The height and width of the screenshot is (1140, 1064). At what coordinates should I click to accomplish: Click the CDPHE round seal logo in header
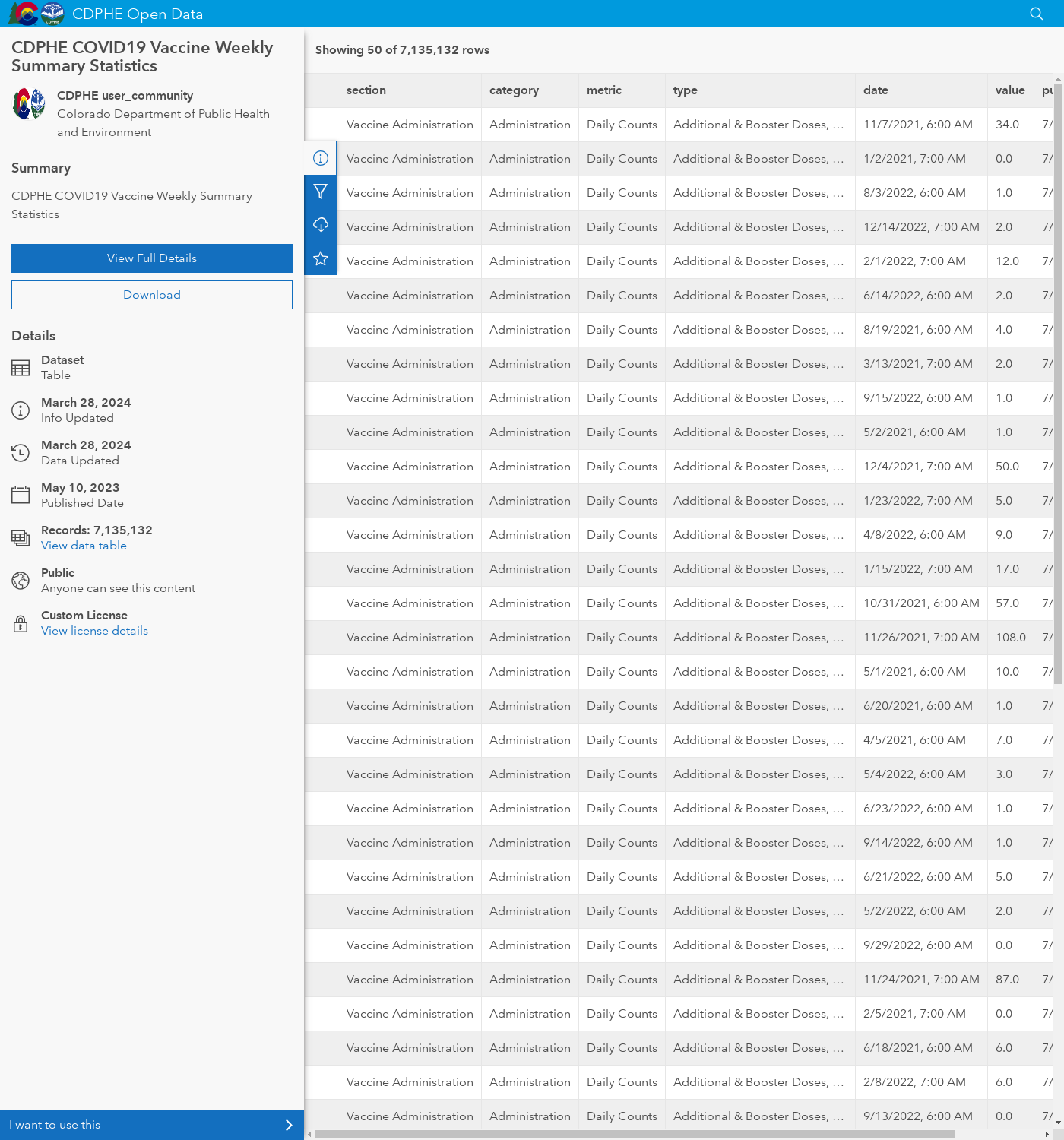pos(52,14)
